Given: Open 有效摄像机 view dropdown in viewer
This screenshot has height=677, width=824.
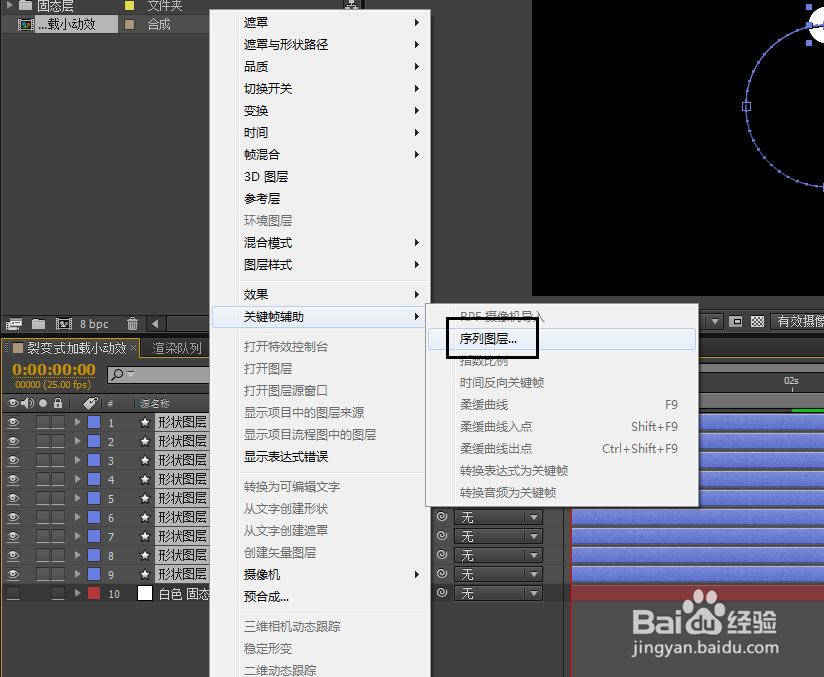Looking at the screenshot, I should [797, 321].
